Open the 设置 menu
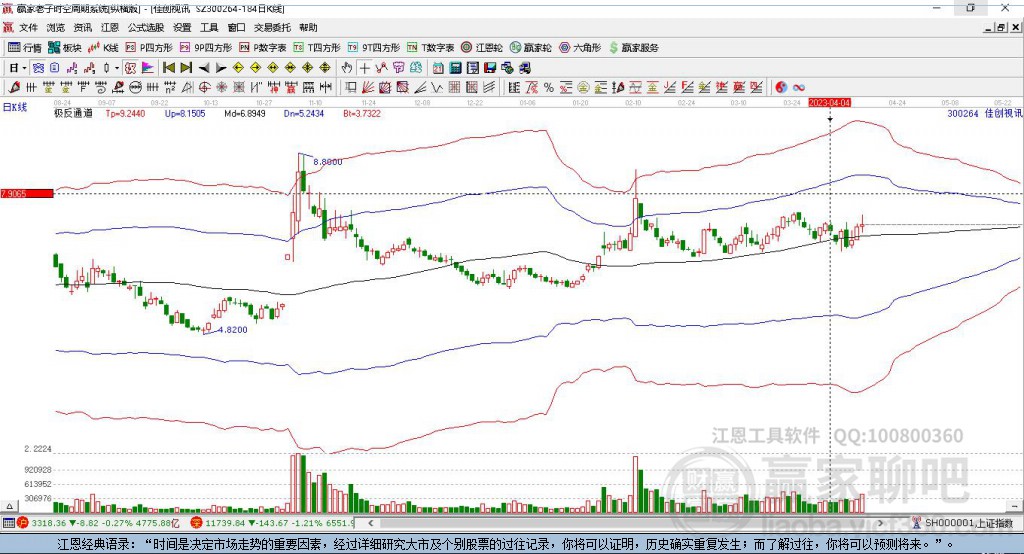Viewport: 1024px width, 554px height. 182,27
